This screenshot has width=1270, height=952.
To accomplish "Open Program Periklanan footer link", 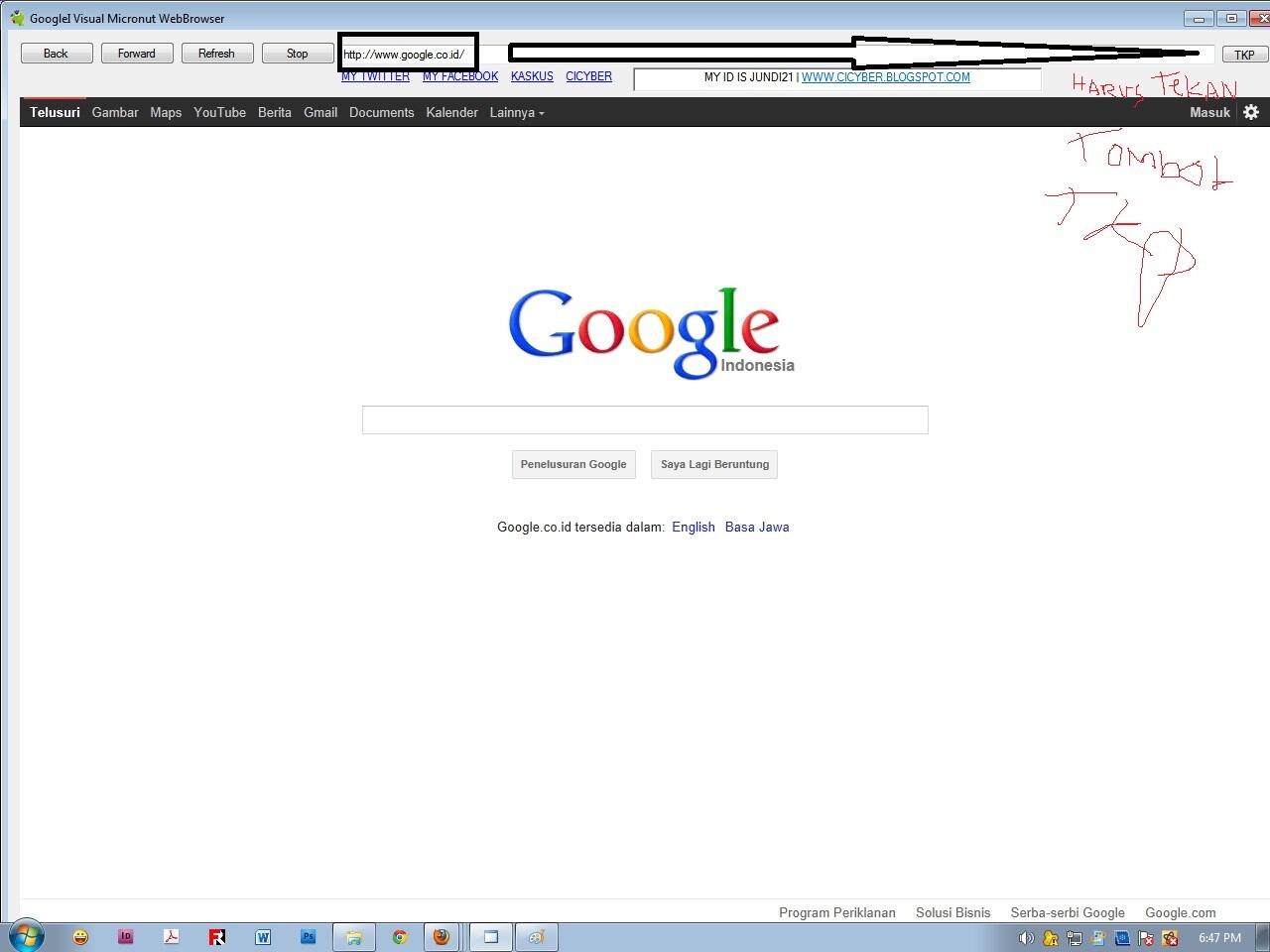I will 837,912.
